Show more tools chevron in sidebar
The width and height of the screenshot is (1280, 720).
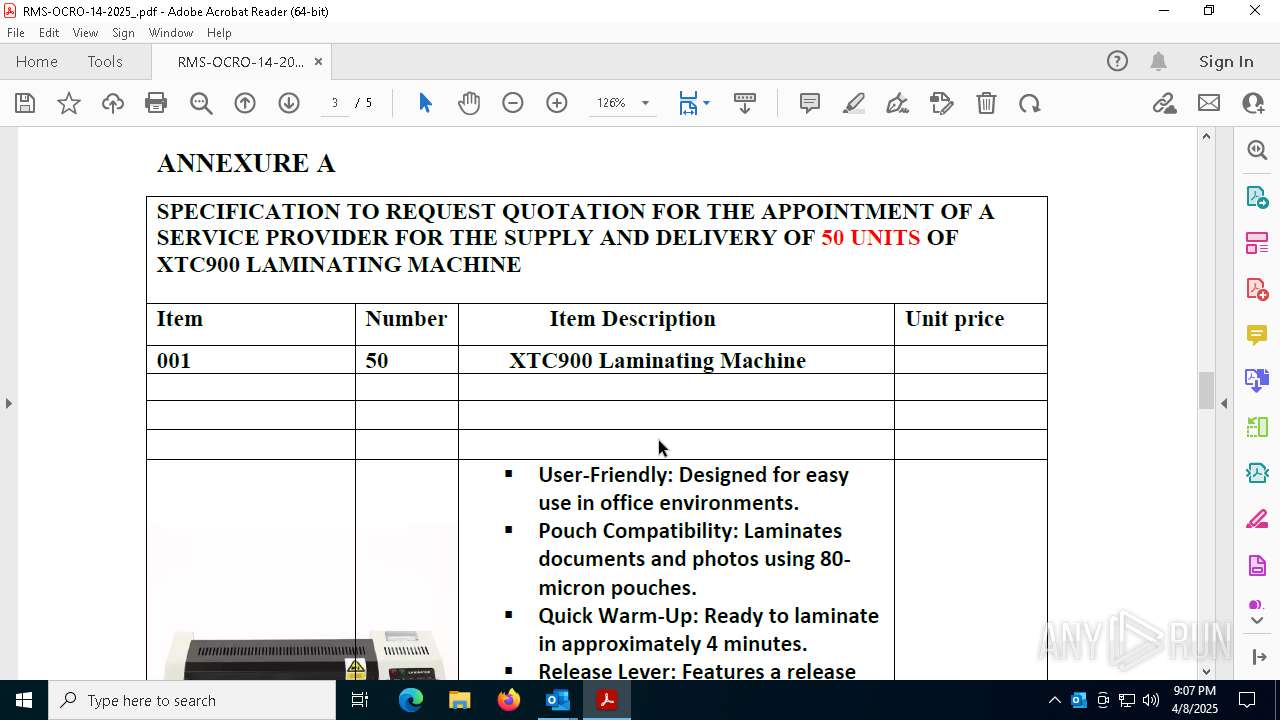1257,621
